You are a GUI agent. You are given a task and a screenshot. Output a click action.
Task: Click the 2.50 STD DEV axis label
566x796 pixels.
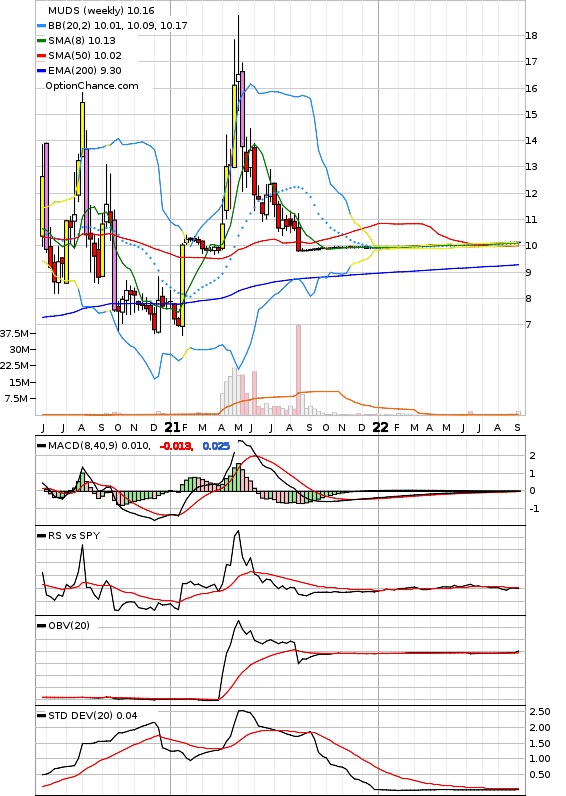pos(540,712)
